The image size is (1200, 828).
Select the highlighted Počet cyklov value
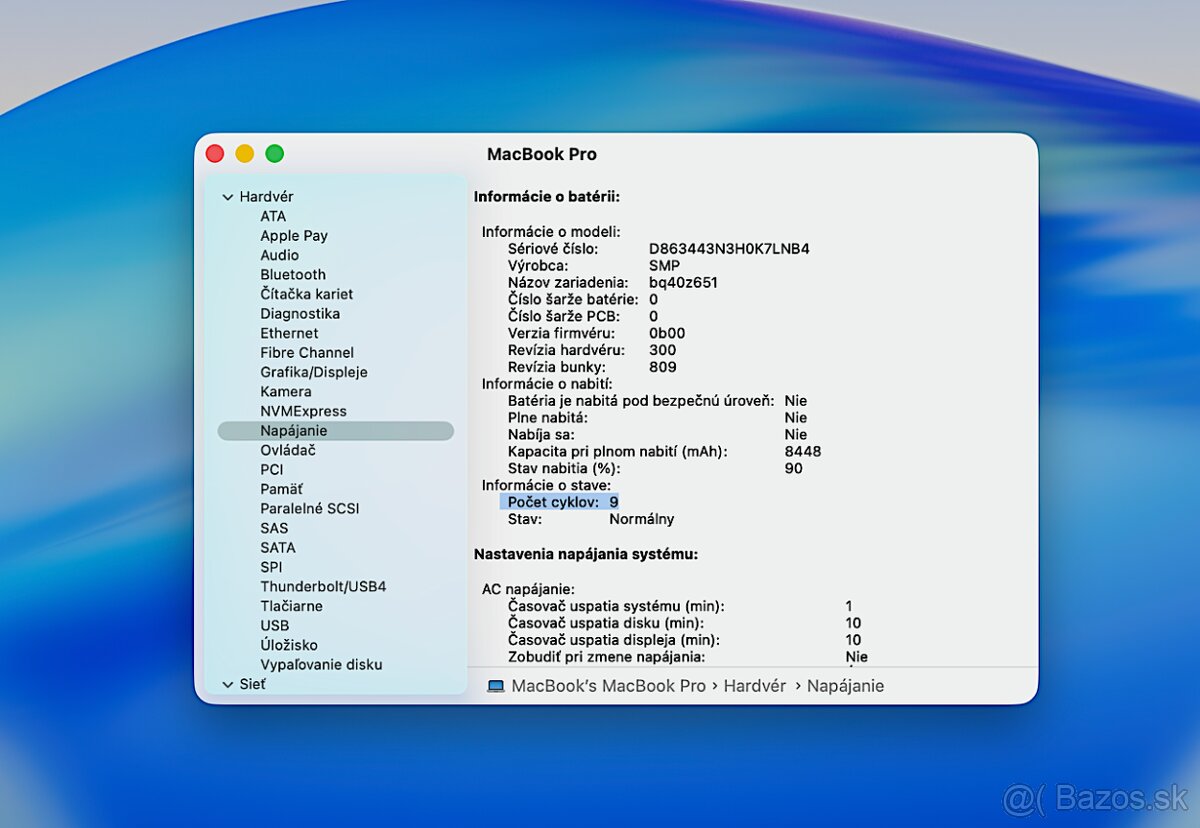coord(560,501)
